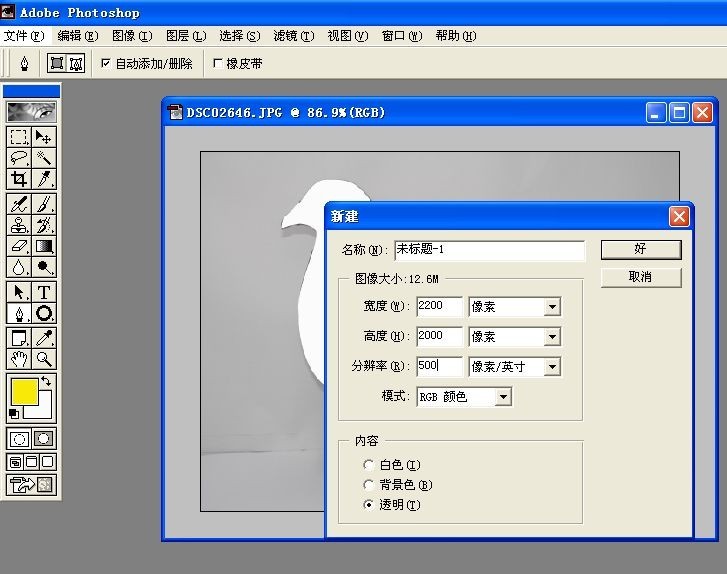Choose Full Screen mode

(x=48, y=462)
